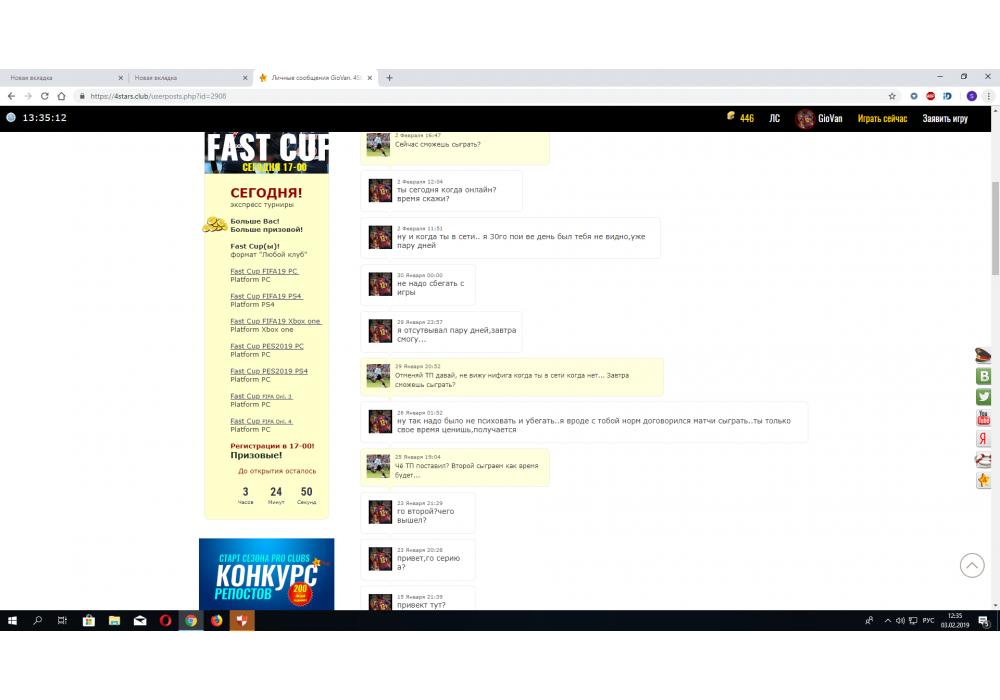This screenshot has height=700, width=1000.
Task: Open the ЛС messages menu item
Action: click(x=774, y=118)
